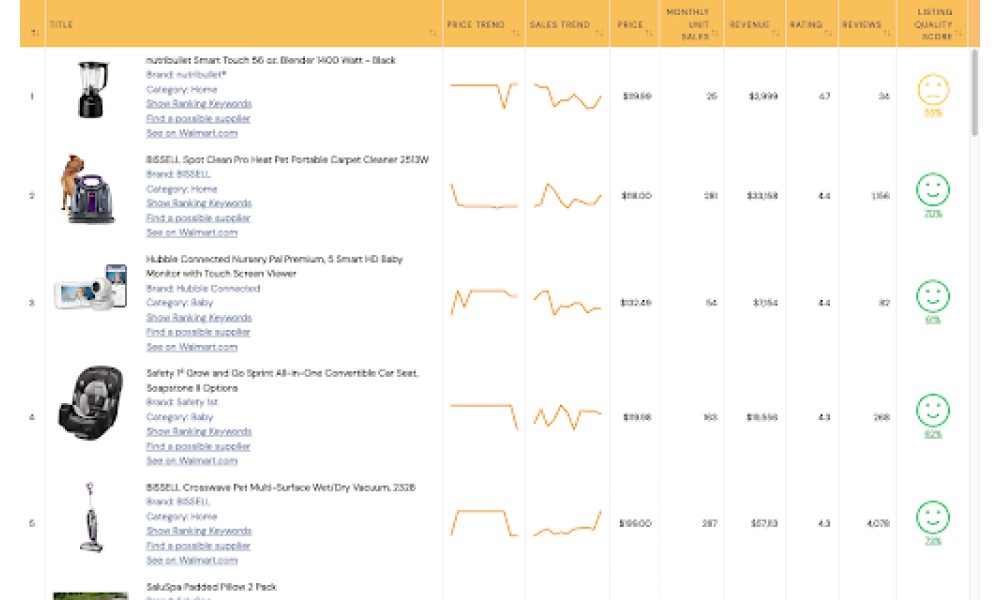Click the Hubble Connected Nursery Pal title

click(x=274, y=267)
